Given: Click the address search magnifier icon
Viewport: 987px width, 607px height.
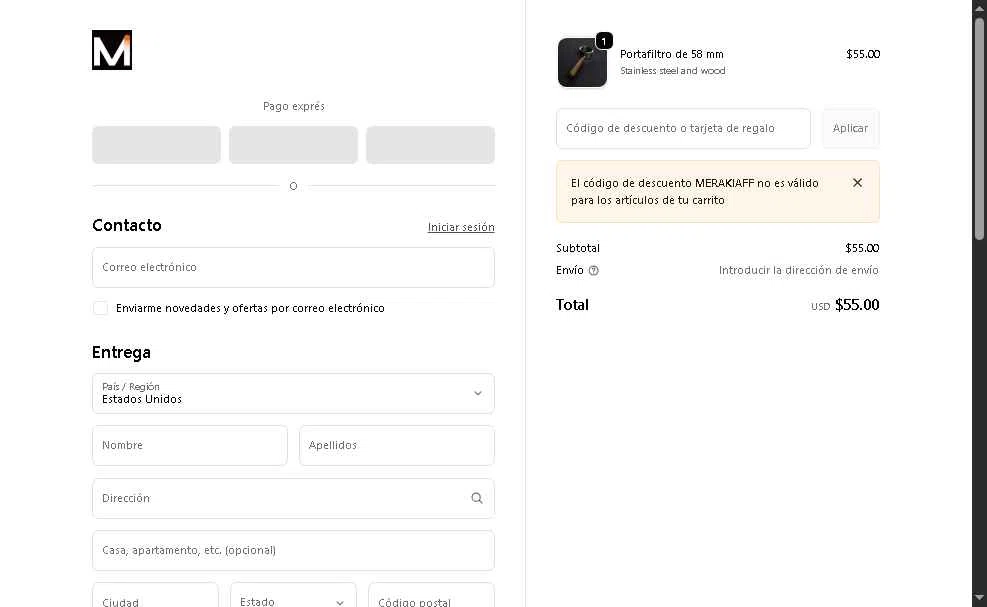Looking at the screenshot, I should click(x=477, y=498).
